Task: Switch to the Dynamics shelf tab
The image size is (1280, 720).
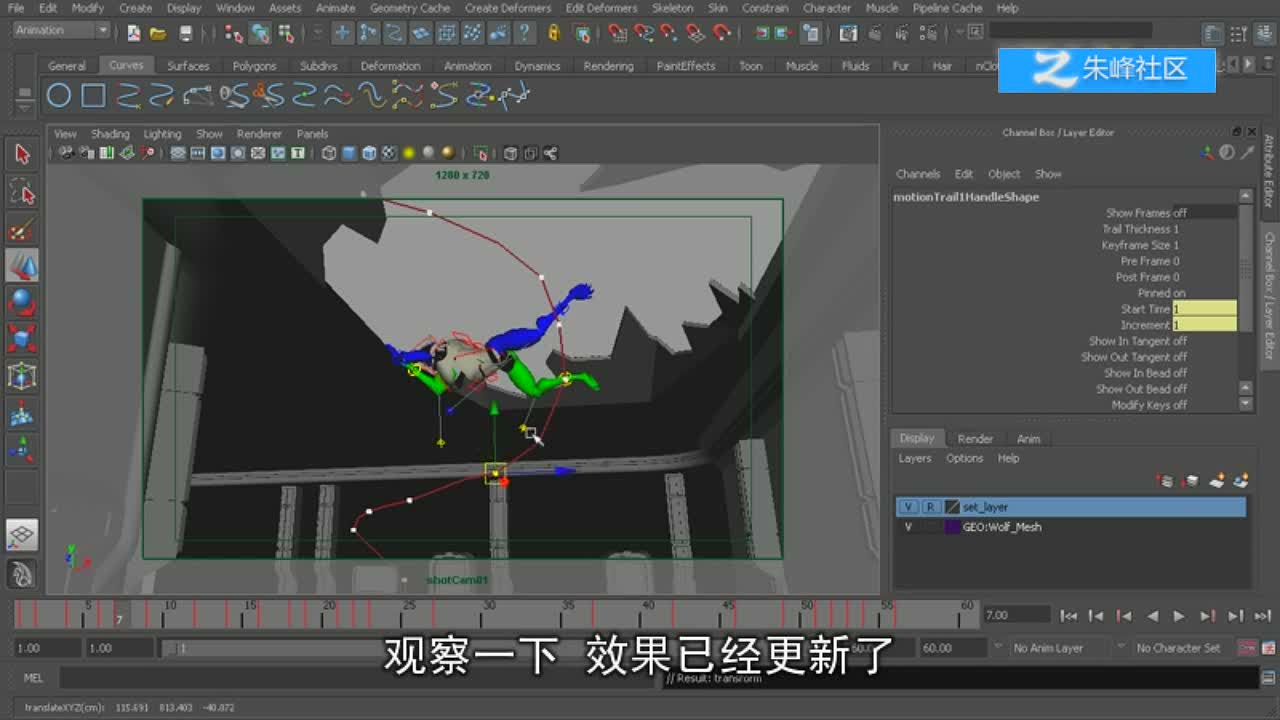Action: click(537, 66)
